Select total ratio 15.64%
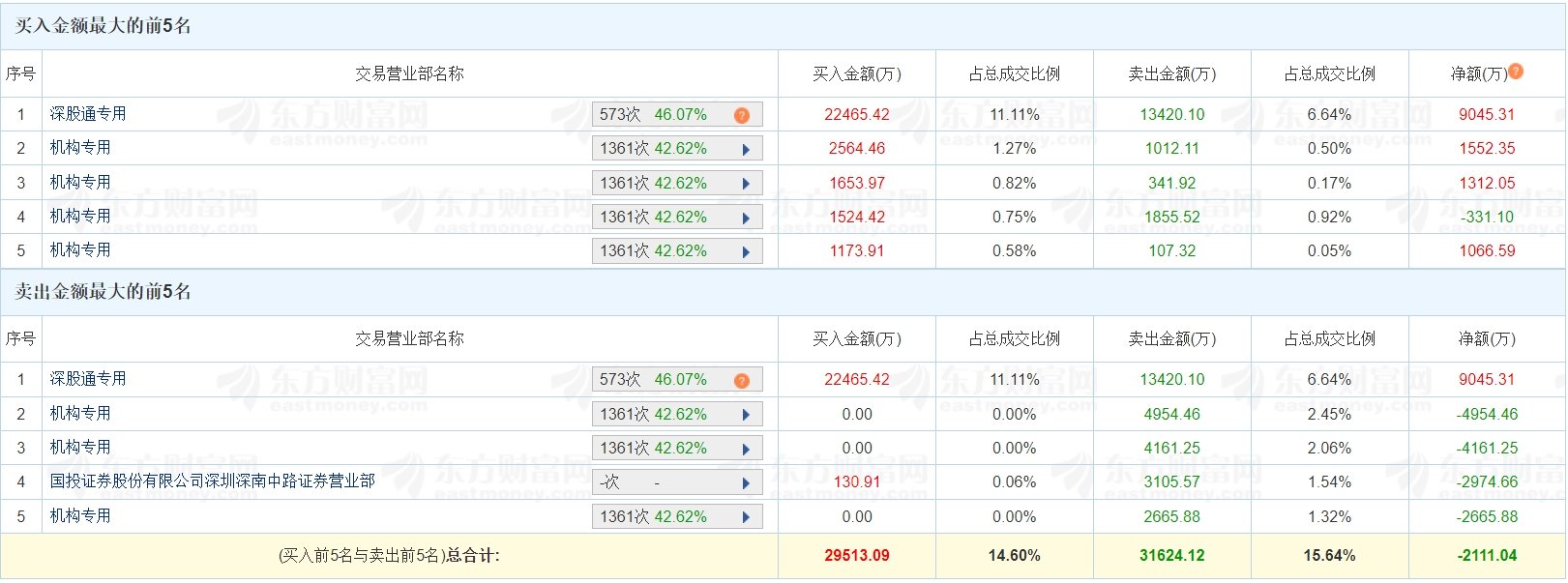The height and width of the screenshot is (583, 1568). click(x=1329, y=556)
